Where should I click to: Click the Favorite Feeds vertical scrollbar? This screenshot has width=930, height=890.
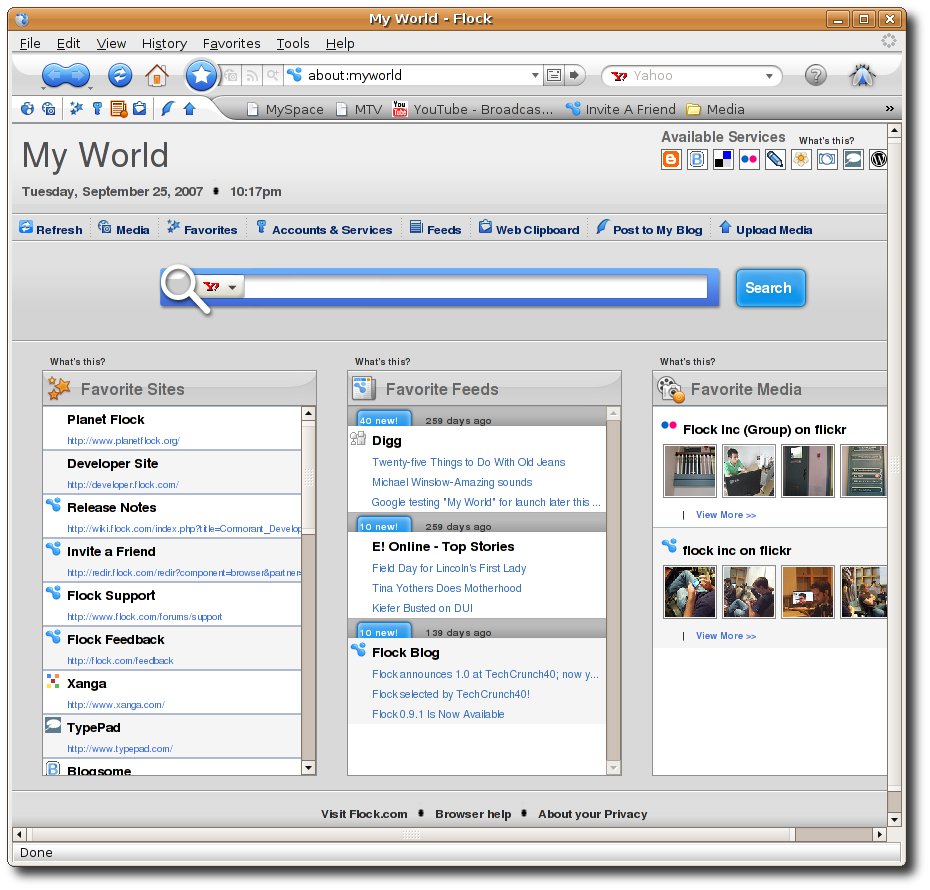pyautogui.click(x=614, y=590)
